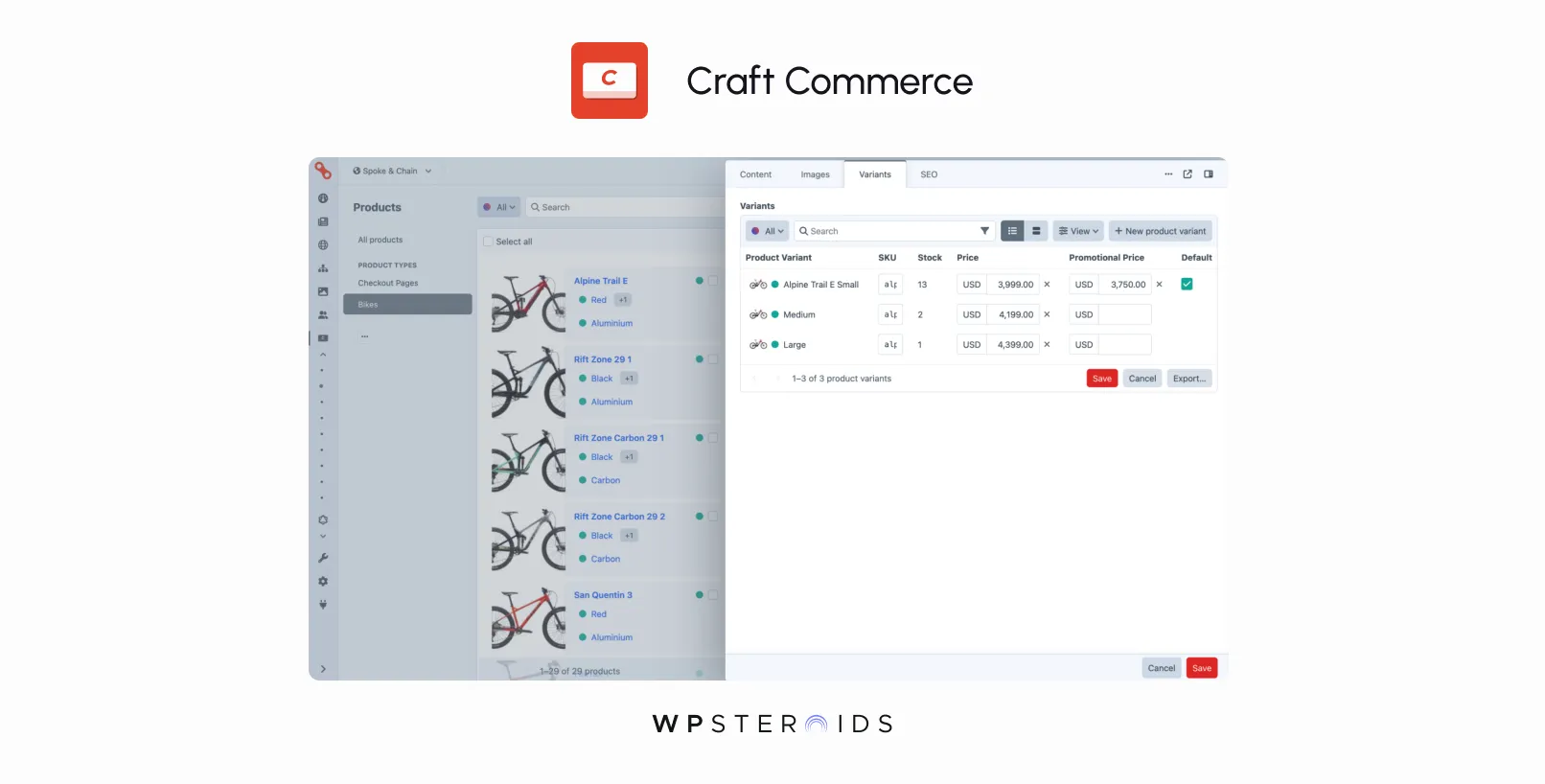
Task: Open the Categories sitemap icon in sidebar
Action: pyautogui.click(x=323, y=268)
